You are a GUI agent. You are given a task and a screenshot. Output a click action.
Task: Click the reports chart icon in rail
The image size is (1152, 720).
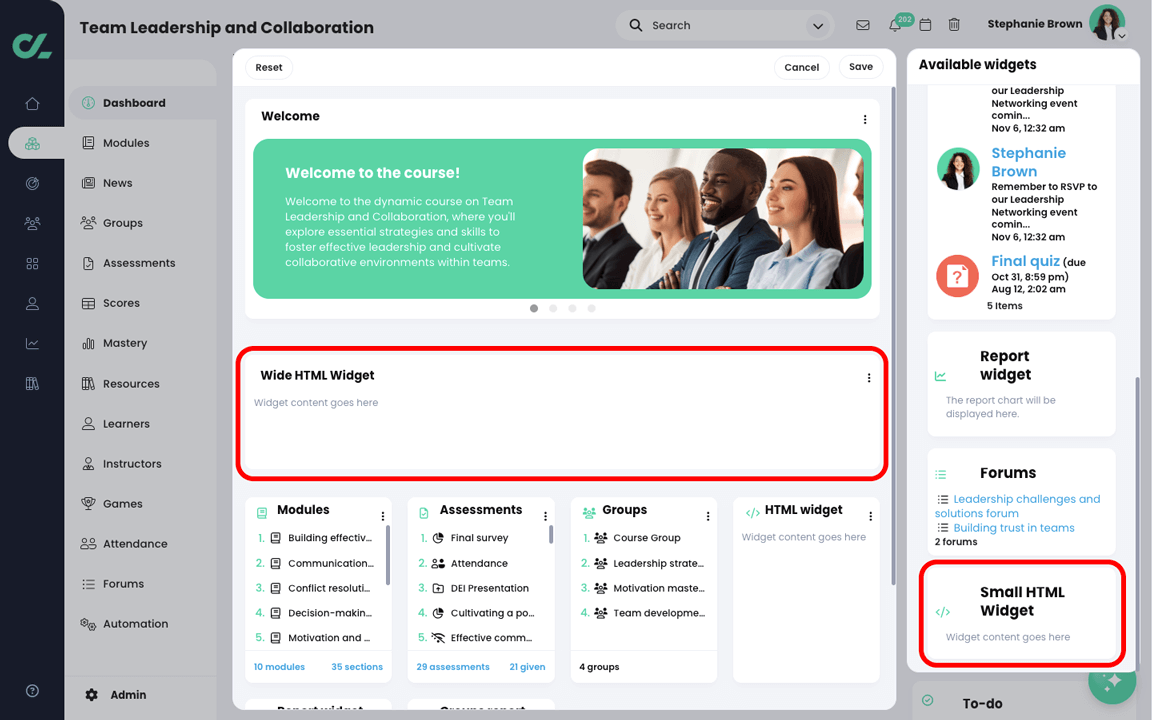[32, 343]
